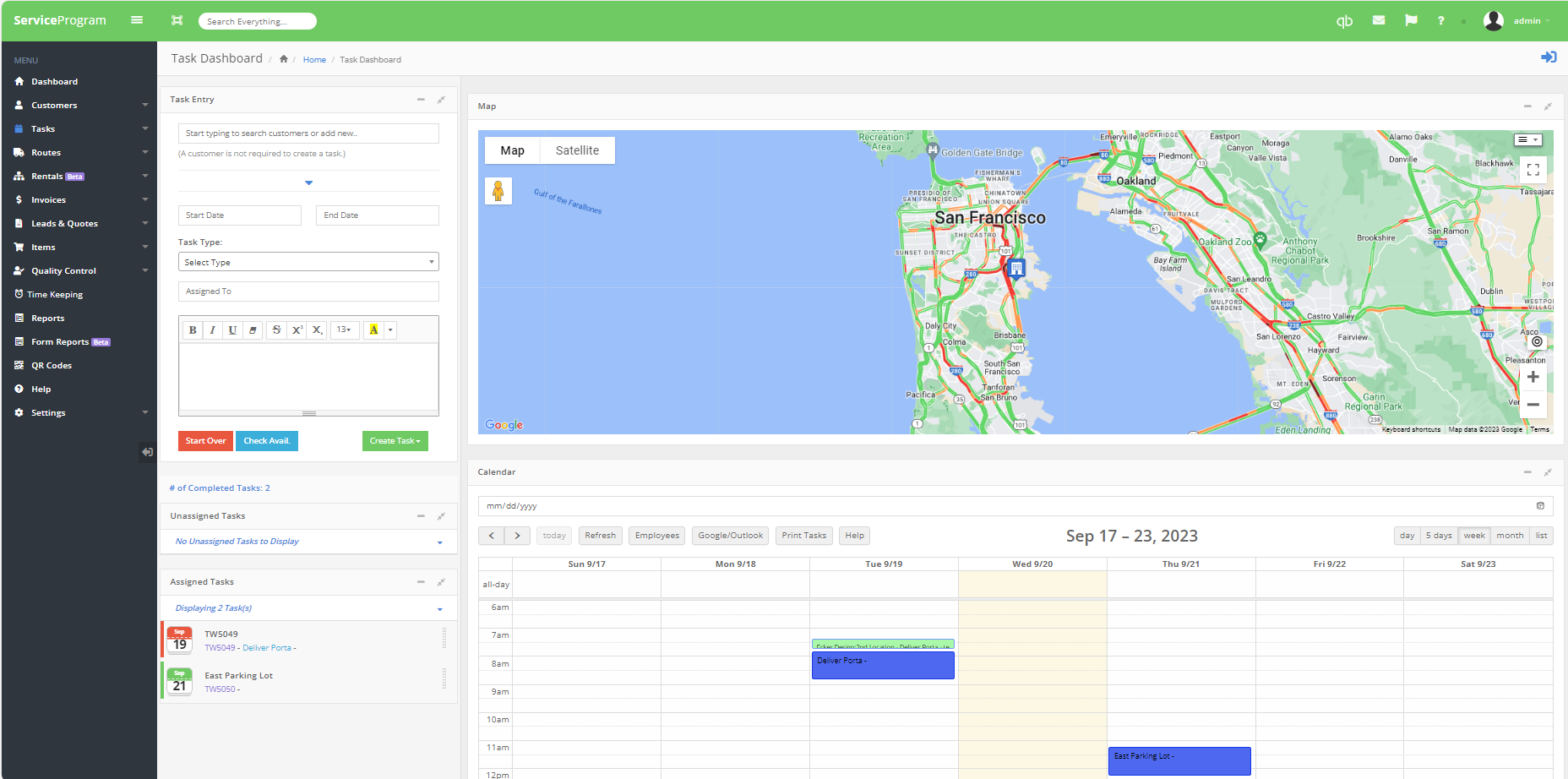Switch calendar to month view
This screenshot has width=1568, height=779.
point(1510,535)
